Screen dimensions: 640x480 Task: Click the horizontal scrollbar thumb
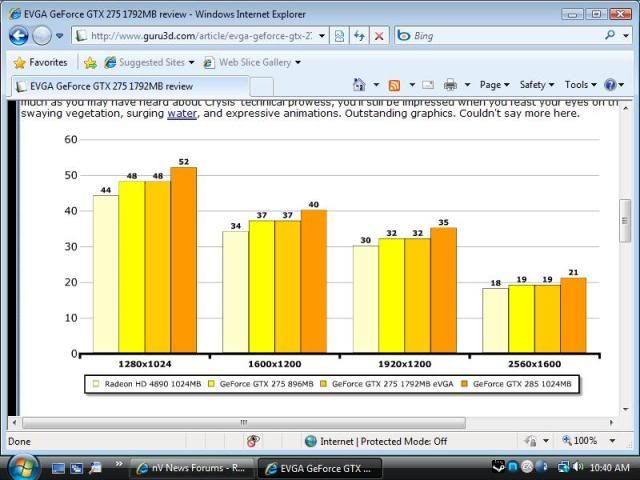coord(244,422)
